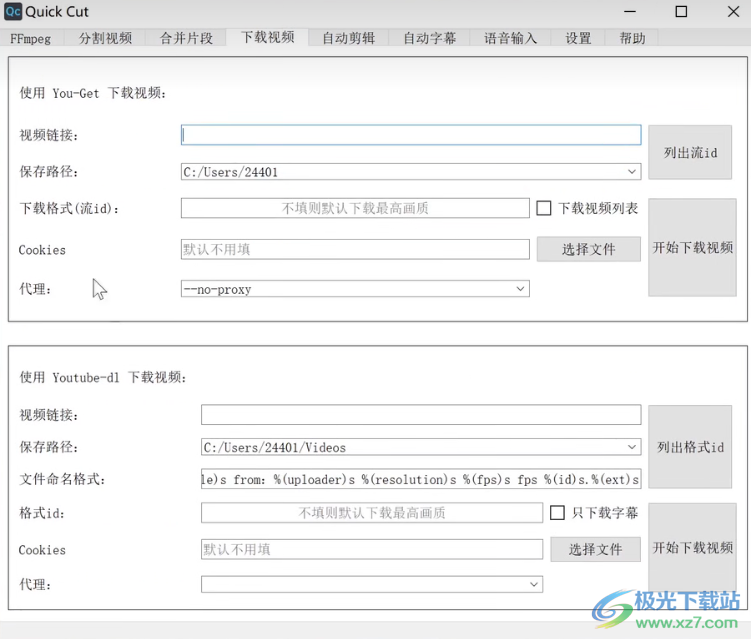The height and width of the screenshot is (639, 751).
Task: Focus the You-Get 视频链接 input field
Action: (411, 135)
